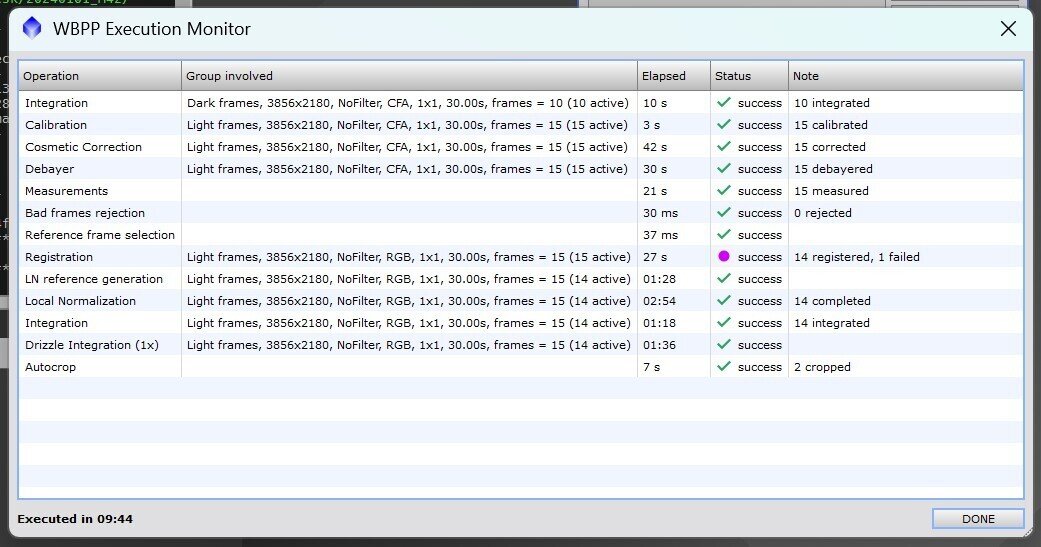Click the 02:54 elapsed time
1041x547 pixels.
[659, 301]
